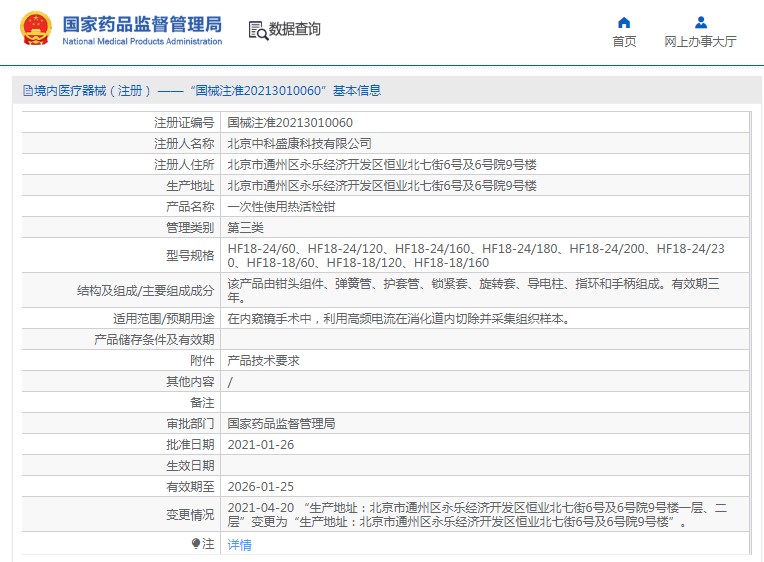Click 国家药品监督管理局 site title

tap(142, 24)
